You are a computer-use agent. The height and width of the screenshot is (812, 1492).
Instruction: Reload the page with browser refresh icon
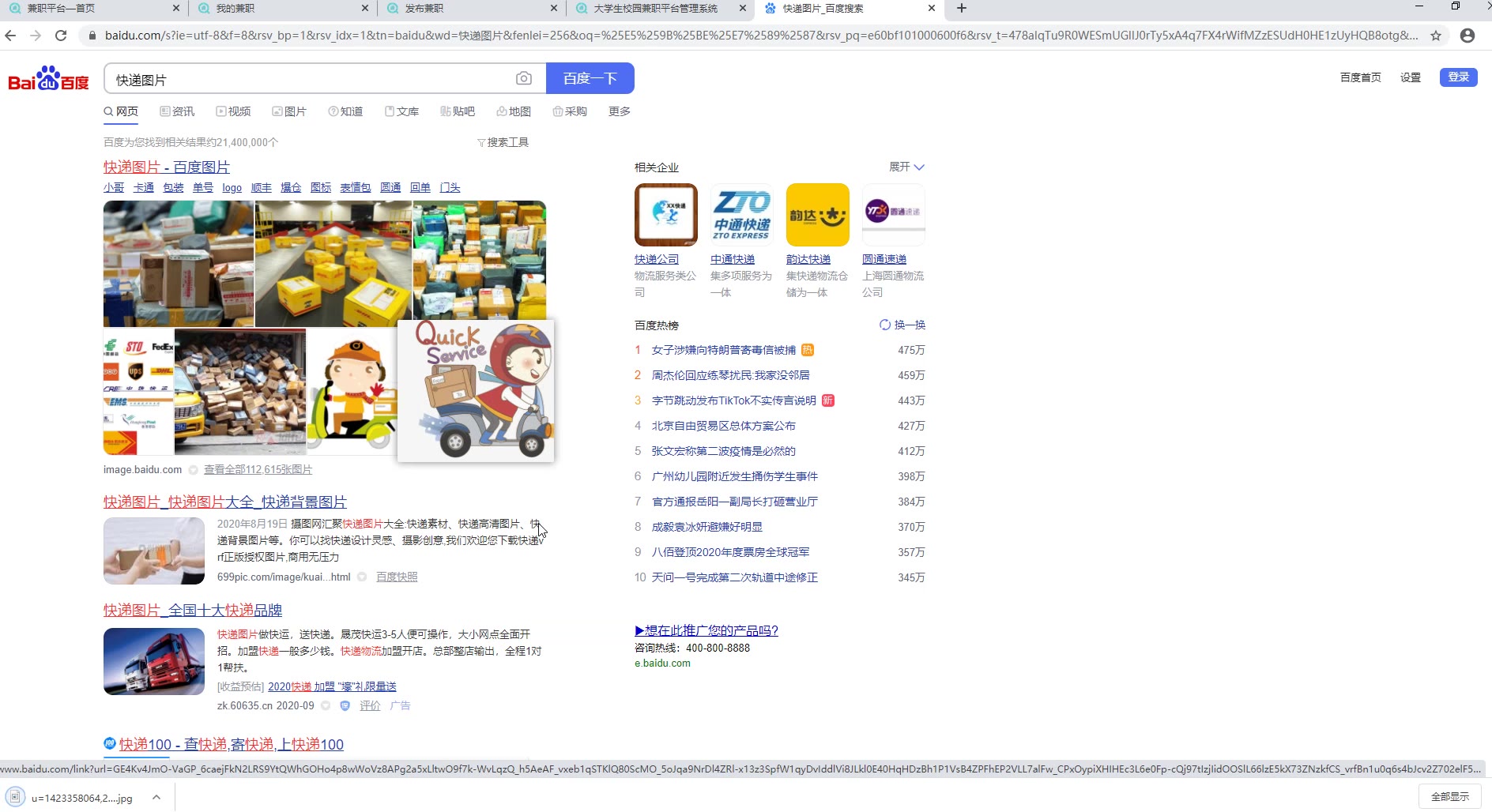(x=61, y=36)
